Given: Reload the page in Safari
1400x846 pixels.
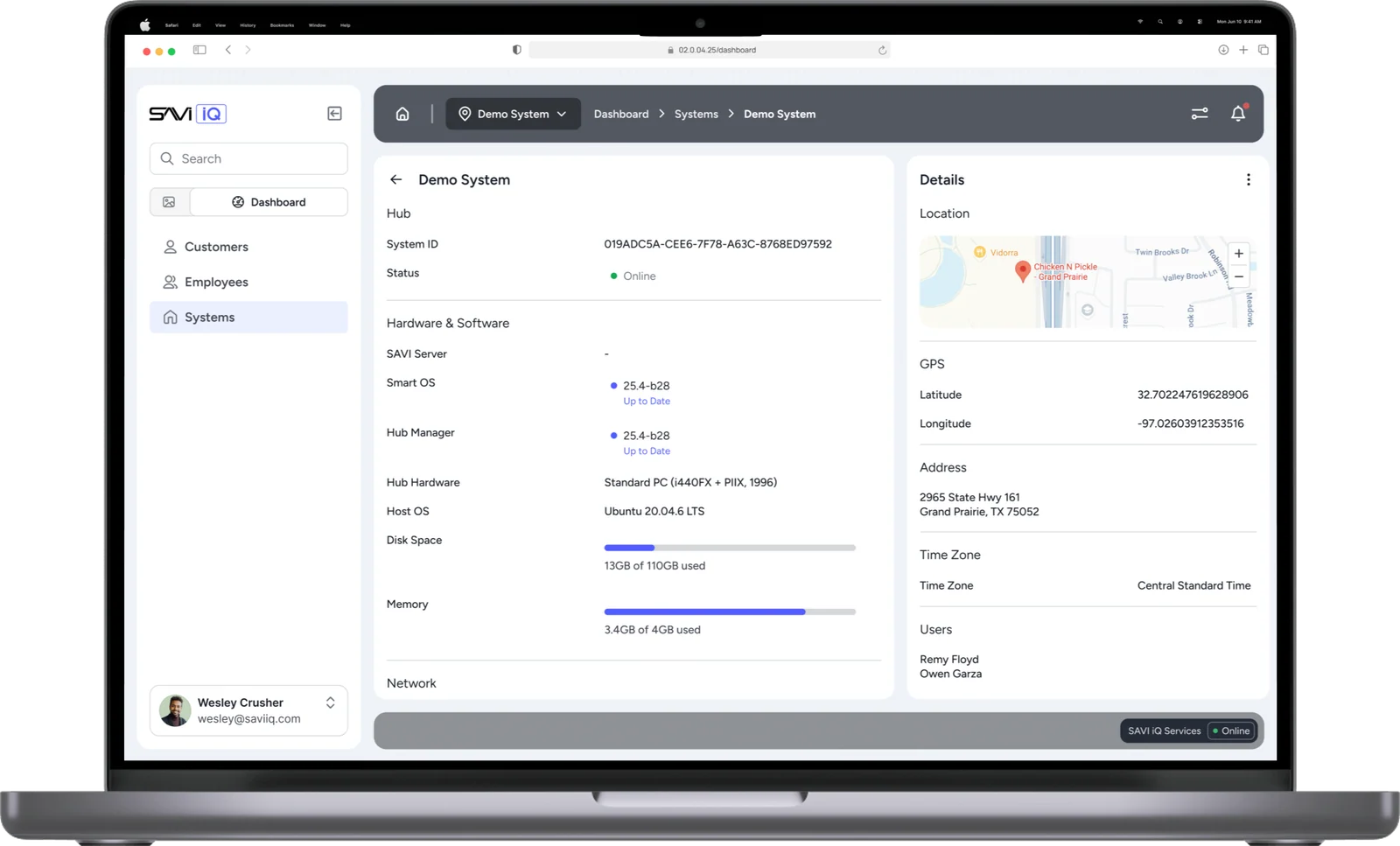Looking at the screenshot, I should (x=882, y=50).
